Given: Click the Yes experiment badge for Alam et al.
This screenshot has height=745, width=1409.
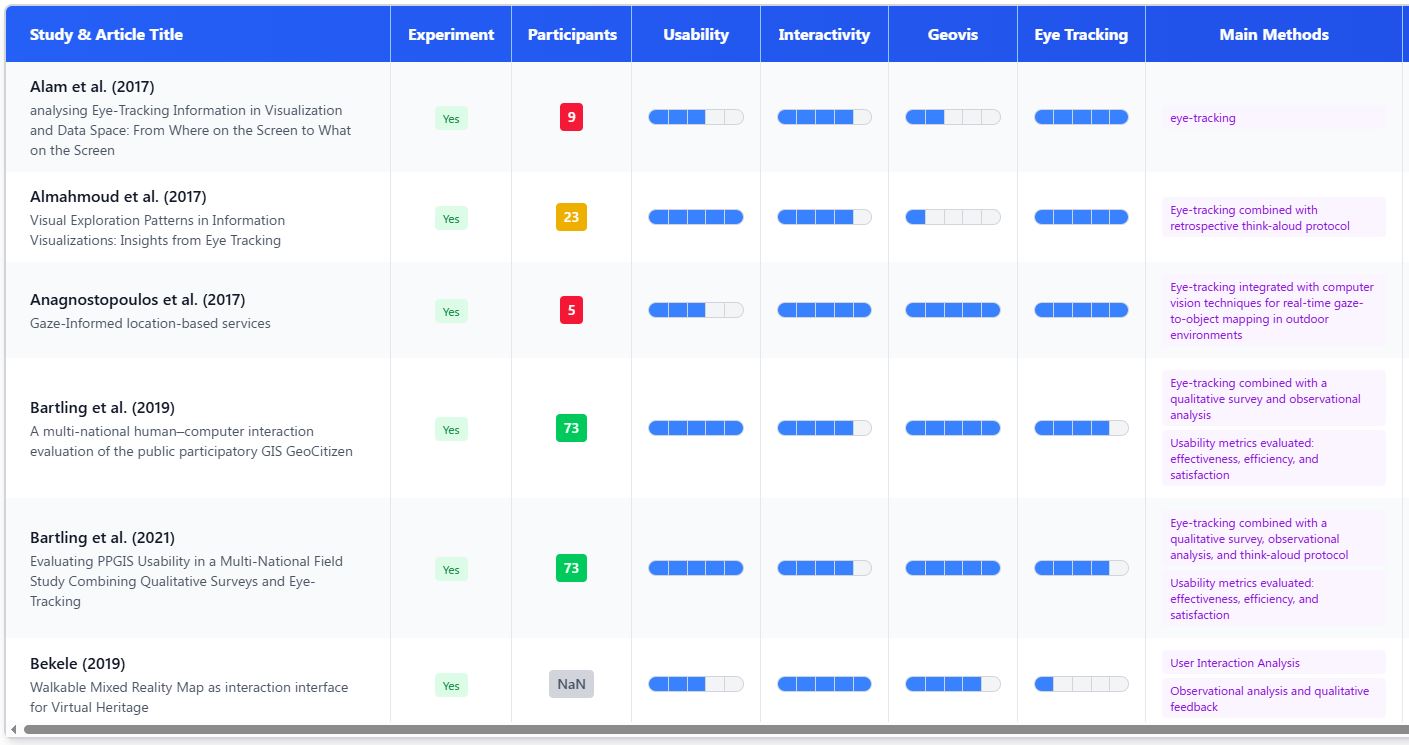Looking at the screenshot, I should pos(451,118).
